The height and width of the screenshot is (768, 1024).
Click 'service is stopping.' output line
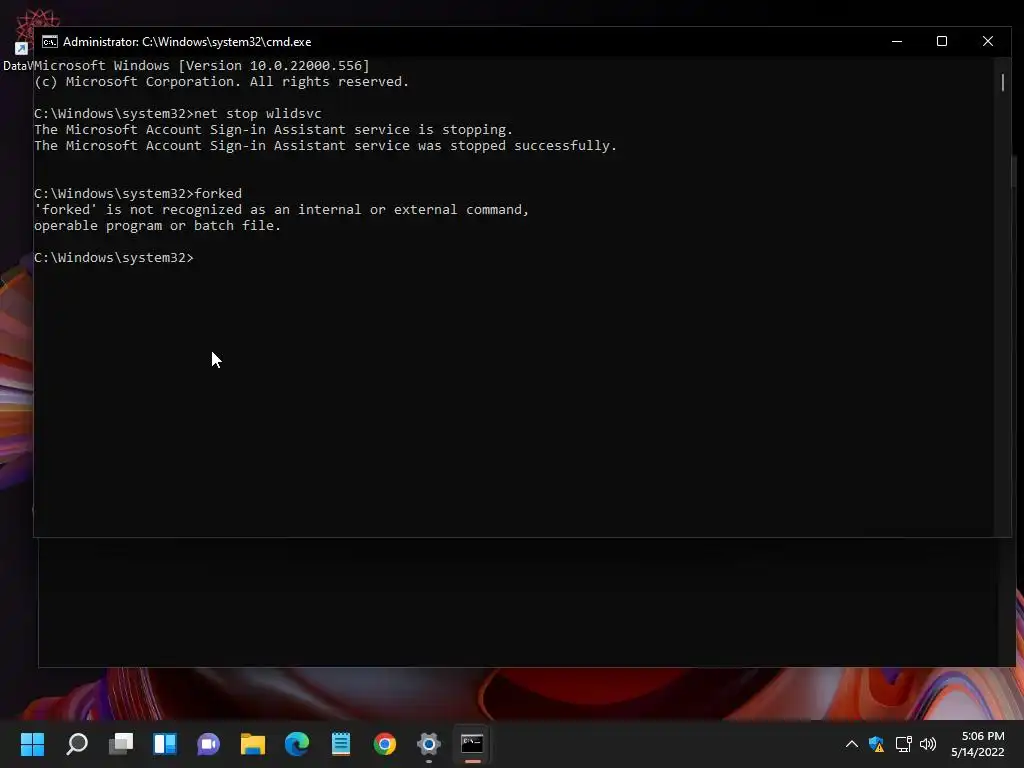pyautogui.click(x=274, y=129)
